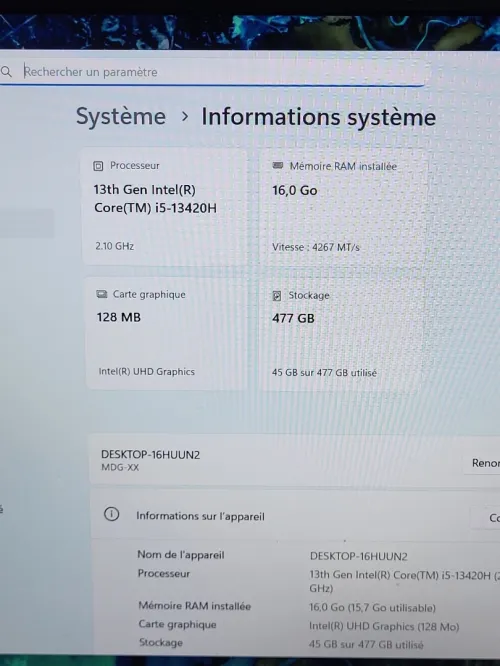Click the Mémoire RAM installée icon

click(277, 166)
